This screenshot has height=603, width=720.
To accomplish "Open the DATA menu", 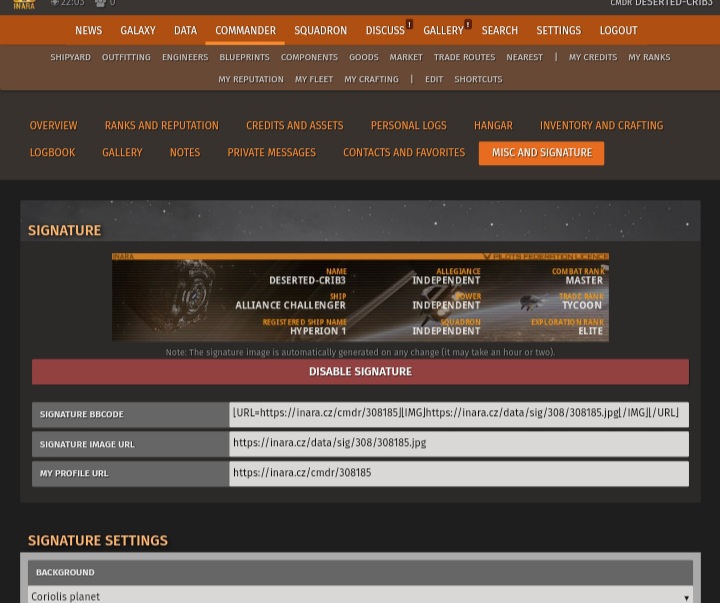I will point(186,30).
